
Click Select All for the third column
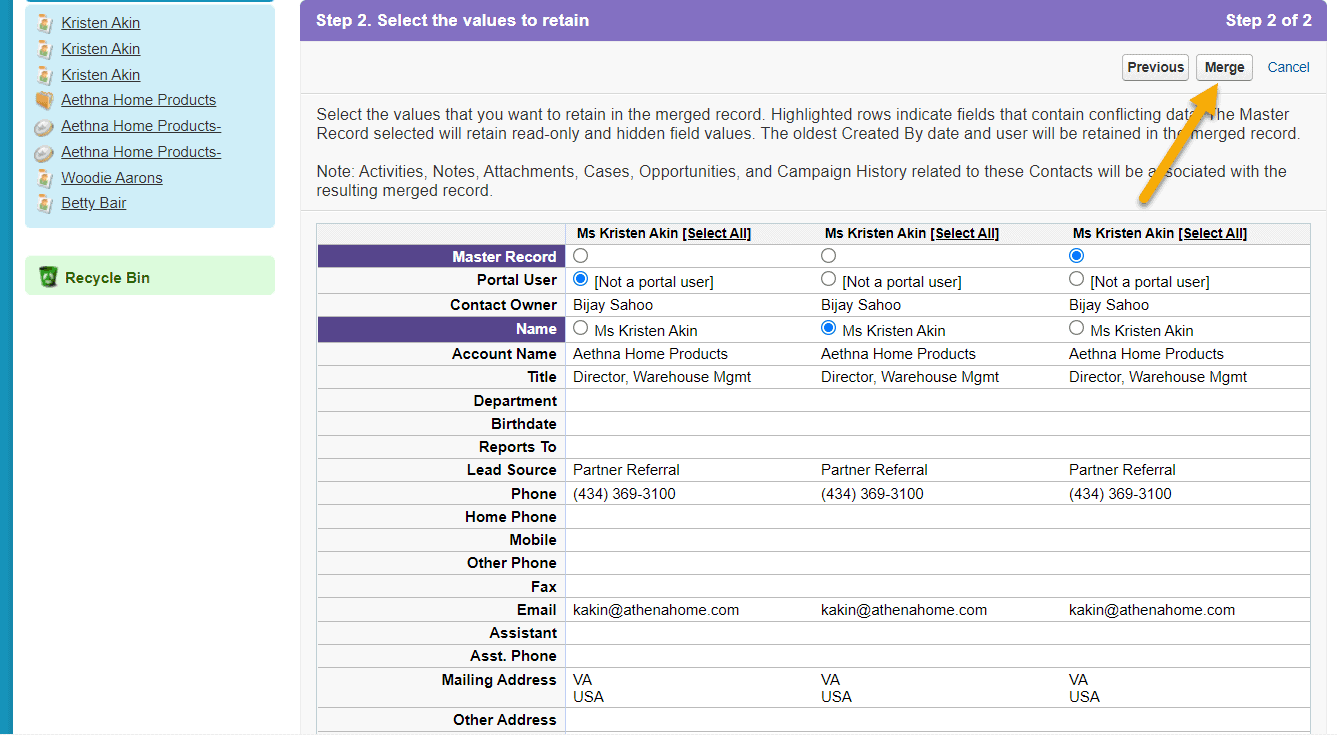click(x=1213, y=232)
